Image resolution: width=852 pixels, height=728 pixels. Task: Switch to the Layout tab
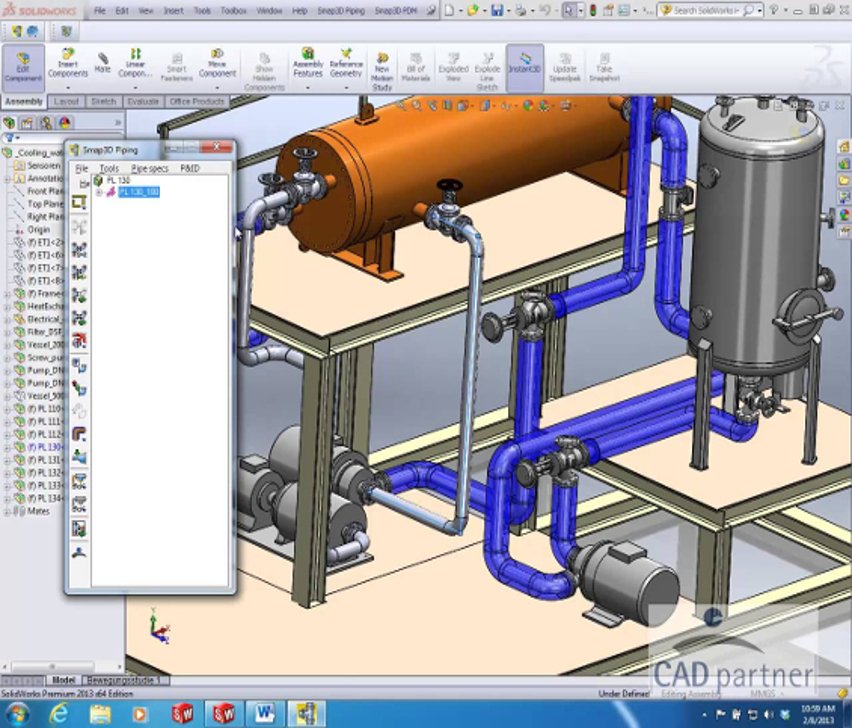coord(66,102)
